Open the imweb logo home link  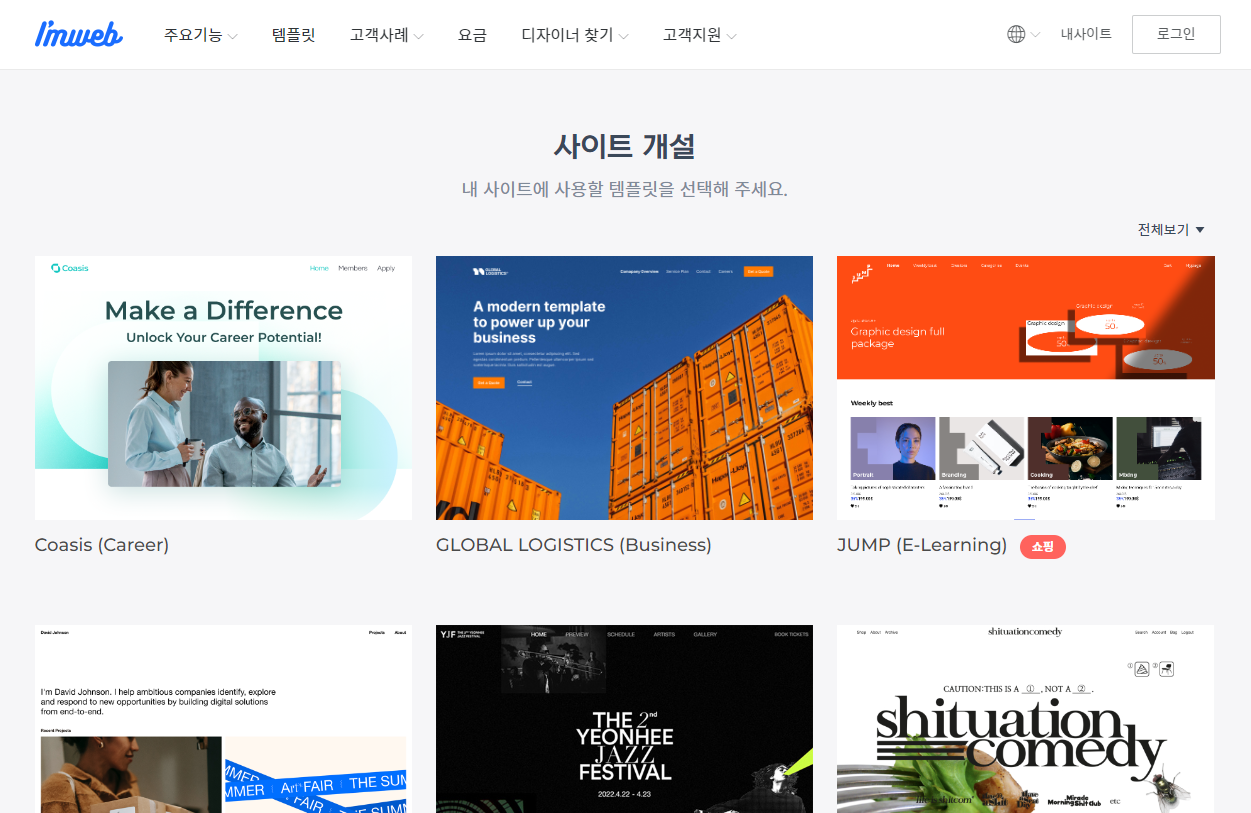pyautogui.click(x=78, y=34)
